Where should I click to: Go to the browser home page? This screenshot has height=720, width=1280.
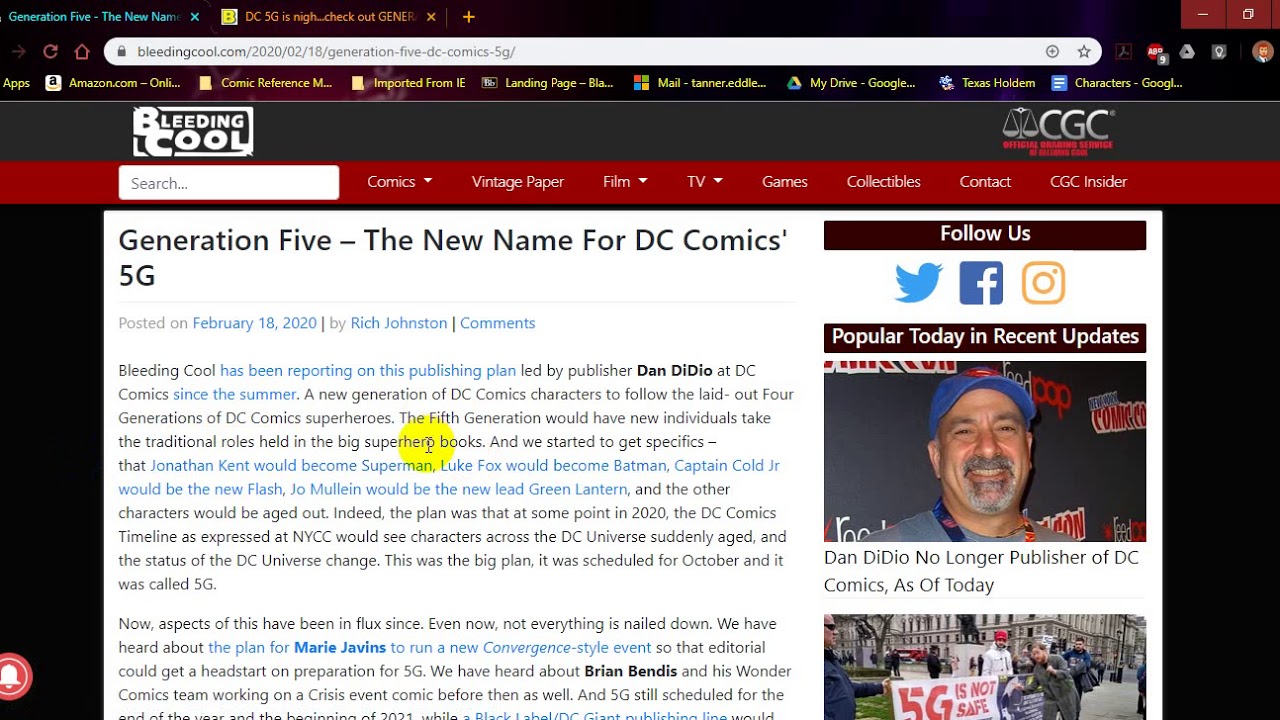tap(82, 51)
